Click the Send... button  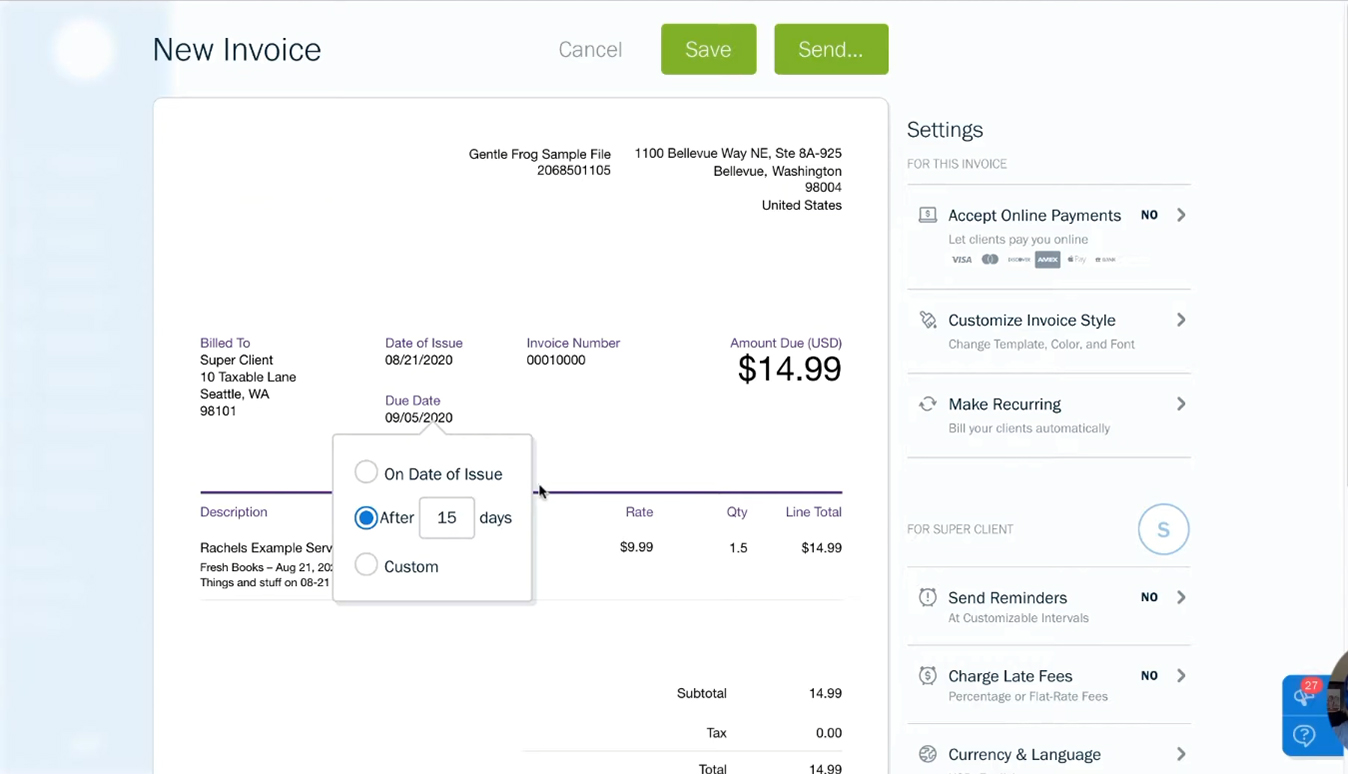830,49
